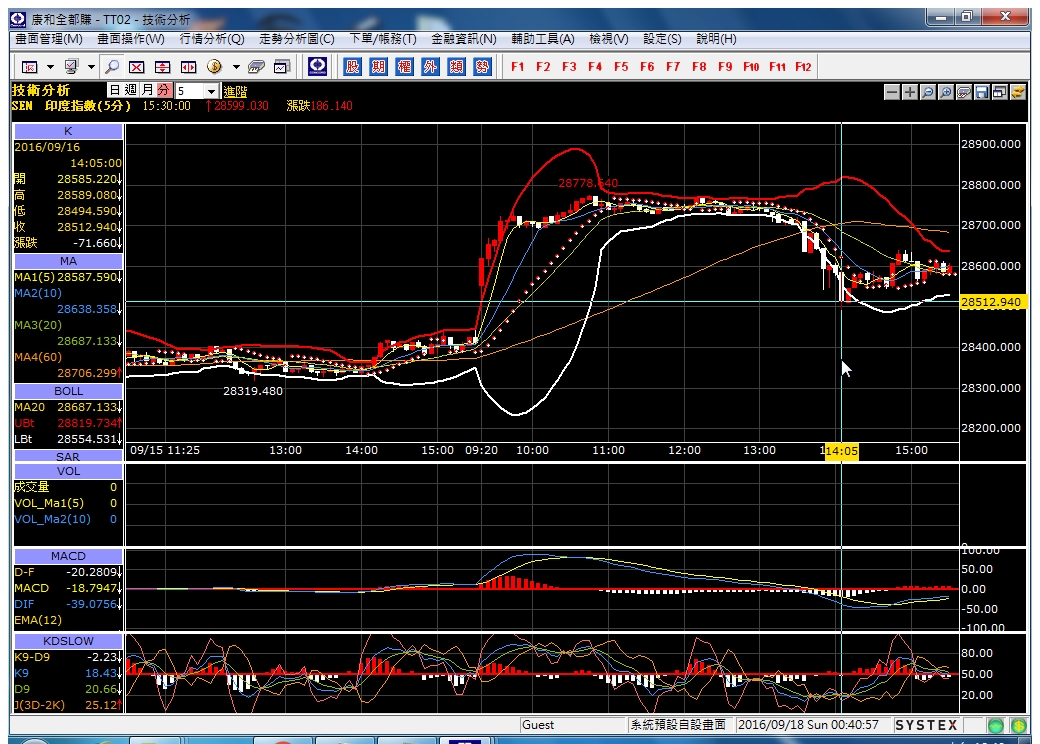Click the gold dollar coin icon
Screen dimensions: 1040x744
214,66
